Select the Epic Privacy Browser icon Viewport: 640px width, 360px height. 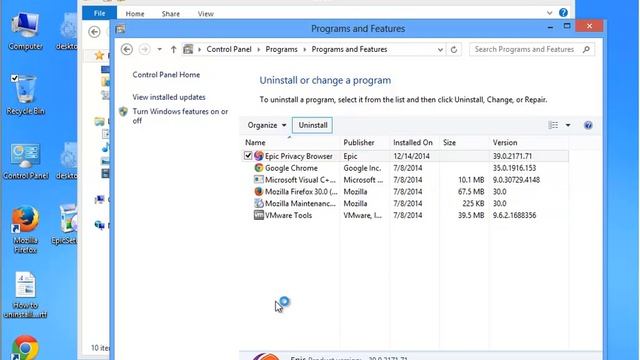point(259,156)
